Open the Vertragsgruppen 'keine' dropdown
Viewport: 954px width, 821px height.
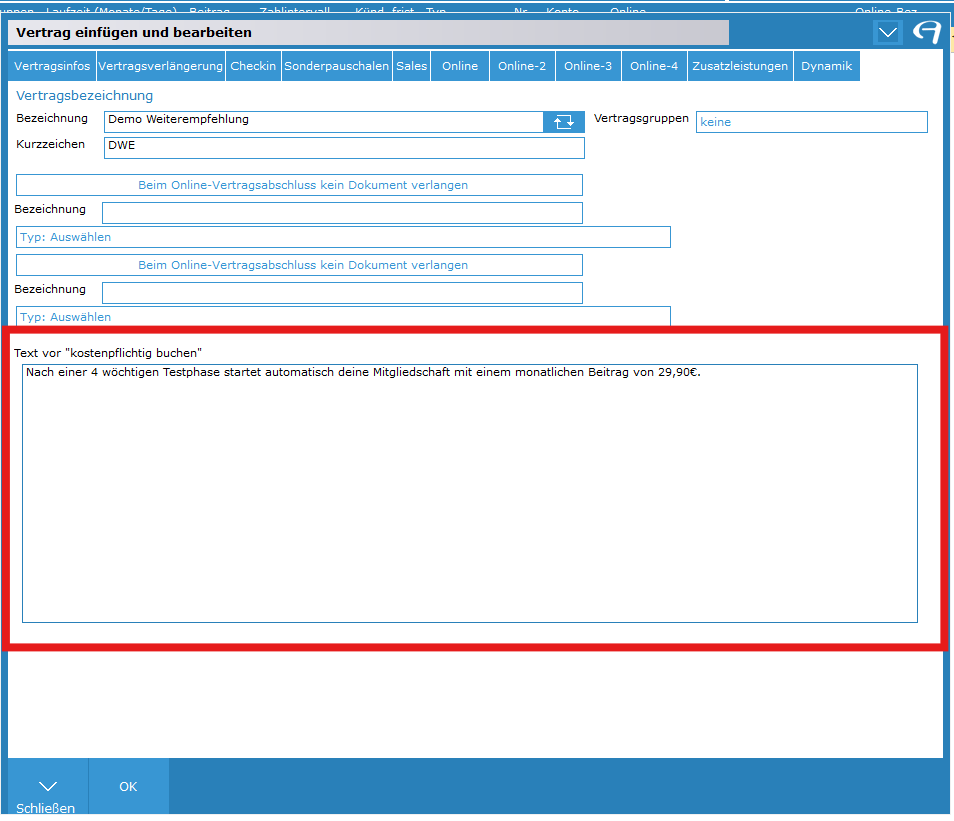coord(811,122)
